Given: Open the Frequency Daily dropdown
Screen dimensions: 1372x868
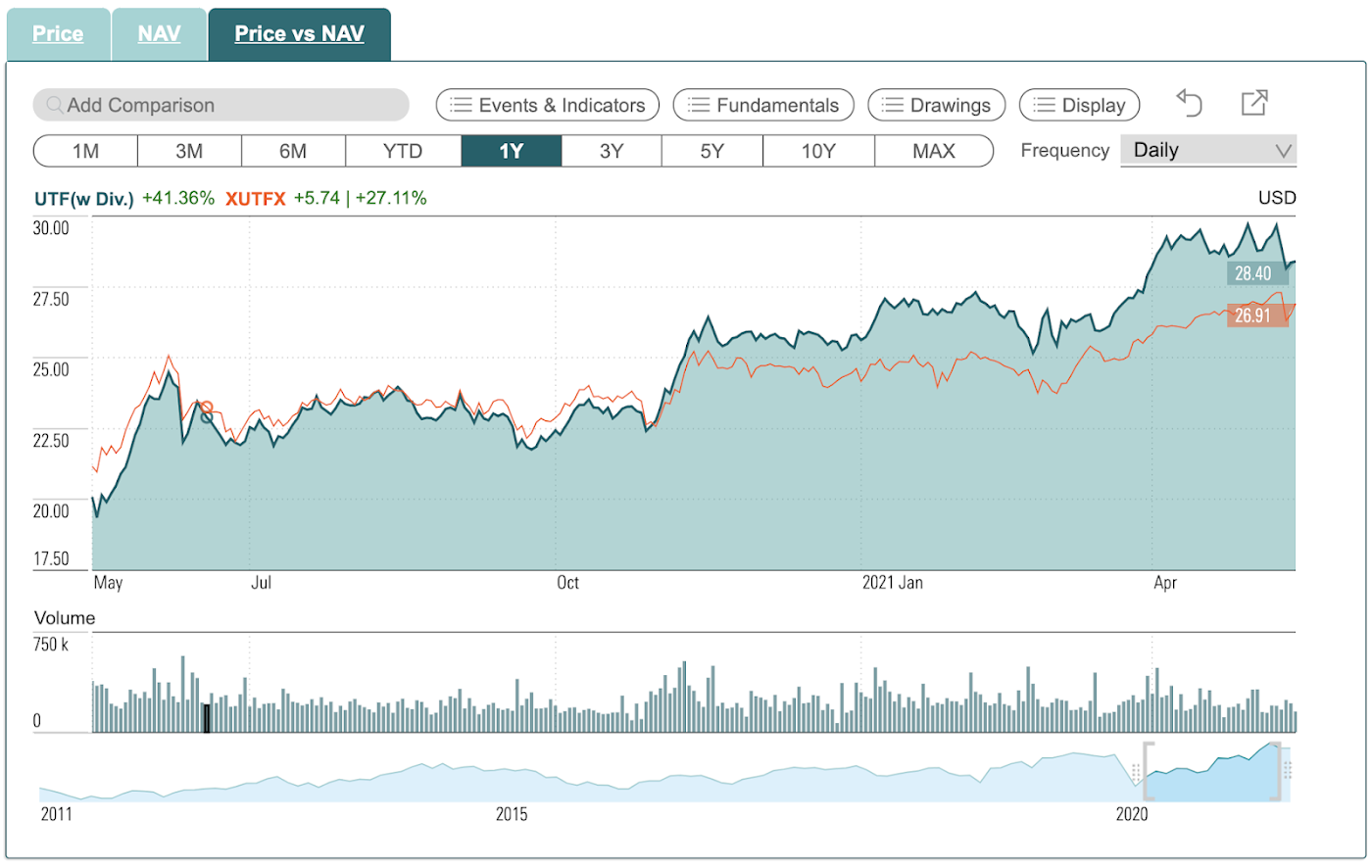Looking at the screenshot, I should click(1208, 150).
